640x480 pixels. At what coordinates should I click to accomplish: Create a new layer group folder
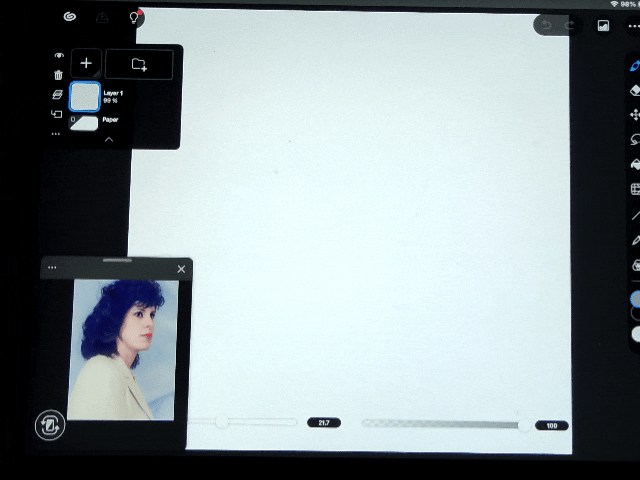click(139, 64)
